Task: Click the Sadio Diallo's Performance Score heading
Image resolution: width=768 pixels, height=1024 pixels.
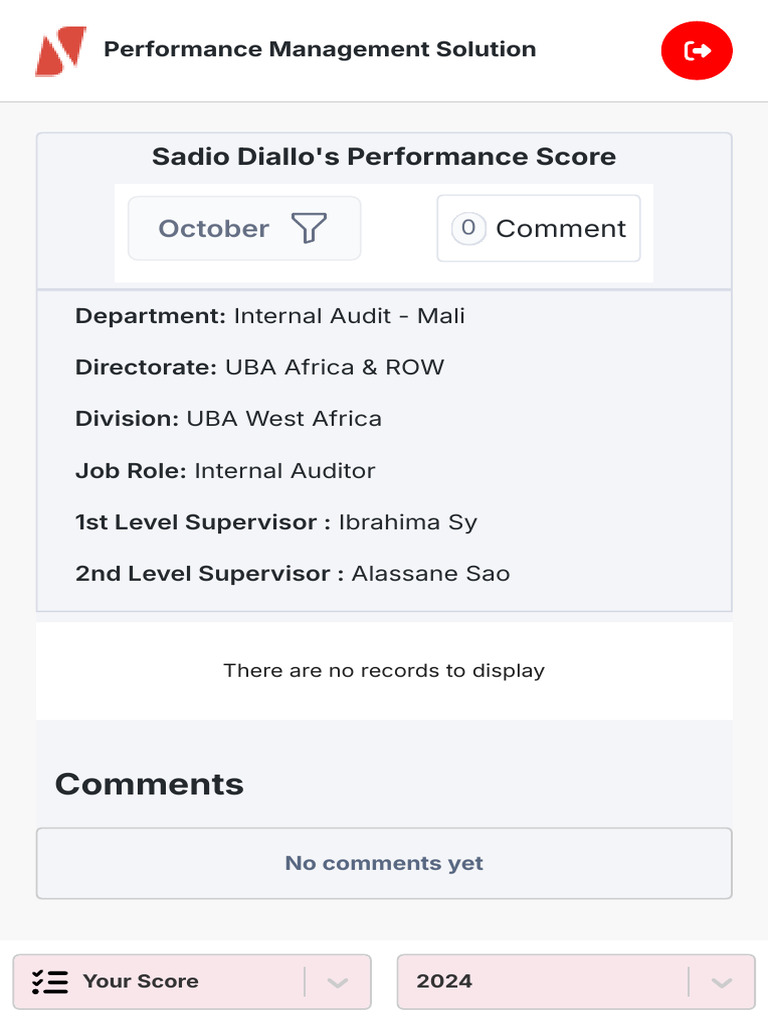Action: coord(384,157)
